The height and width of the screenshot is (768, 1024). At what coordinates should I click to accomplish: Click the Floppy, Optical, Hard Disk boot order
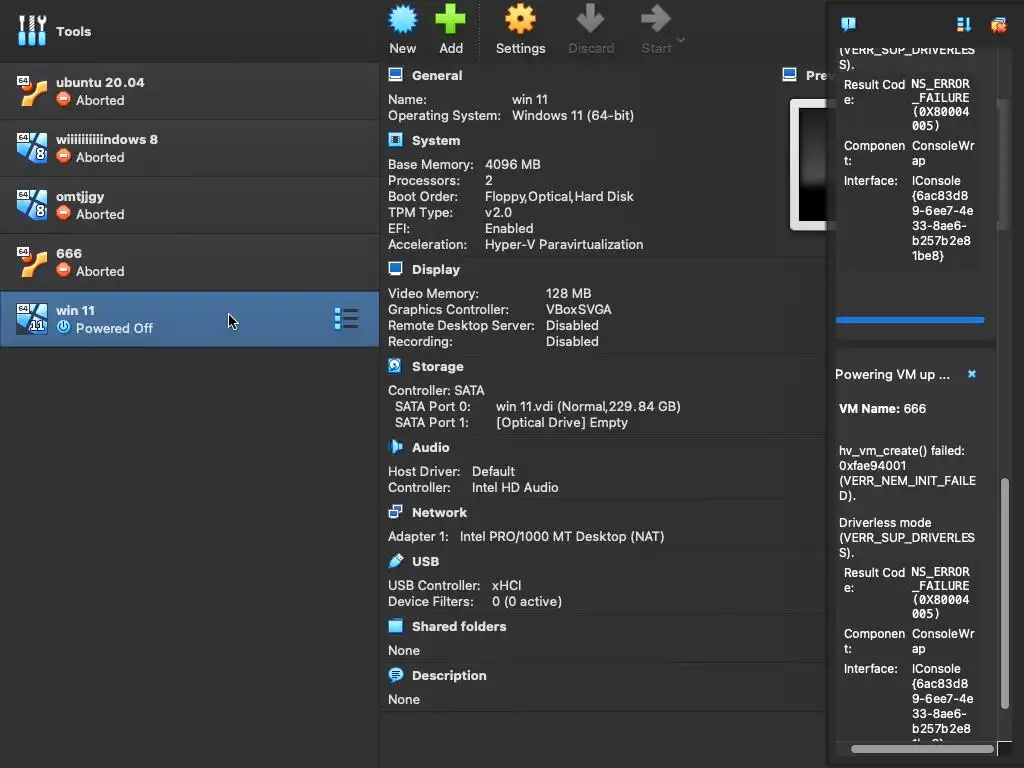click(x=559, y=197)
